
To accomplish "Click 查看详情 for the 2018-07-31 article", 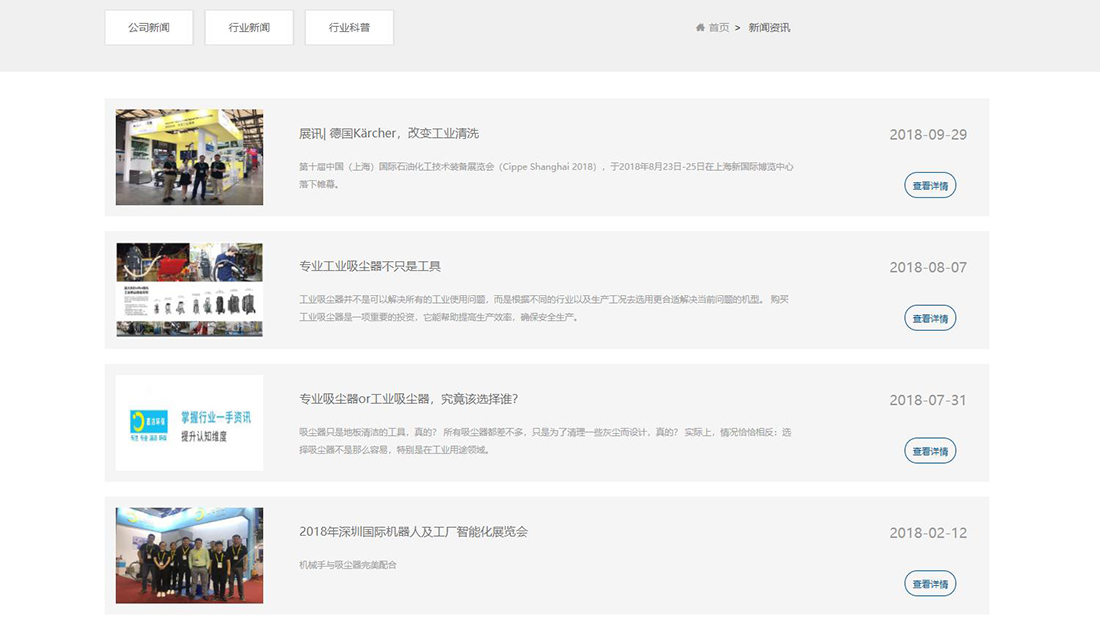I will 930,450.
